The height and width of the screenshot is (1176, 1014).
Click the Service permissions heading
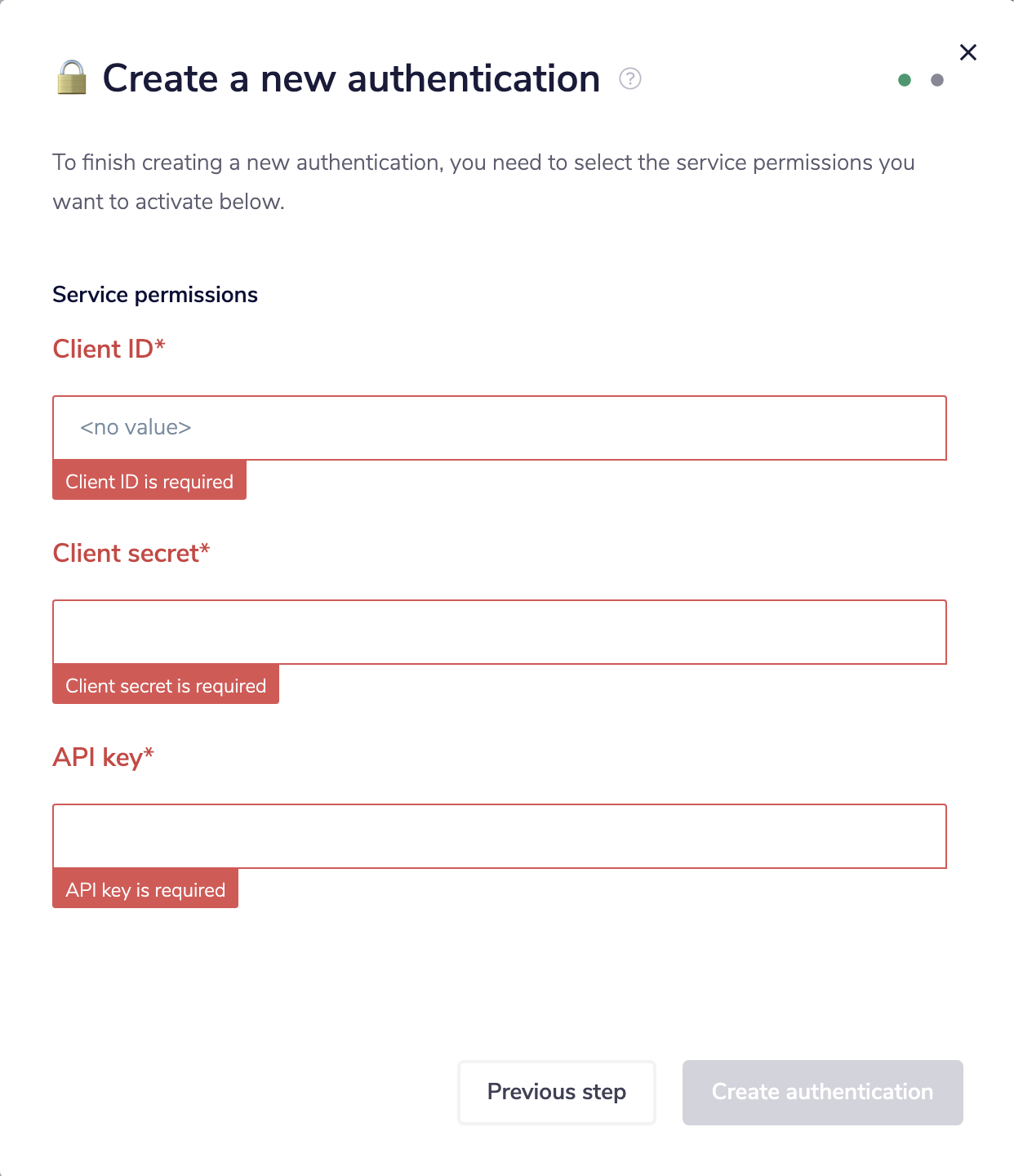coord(155,295)
